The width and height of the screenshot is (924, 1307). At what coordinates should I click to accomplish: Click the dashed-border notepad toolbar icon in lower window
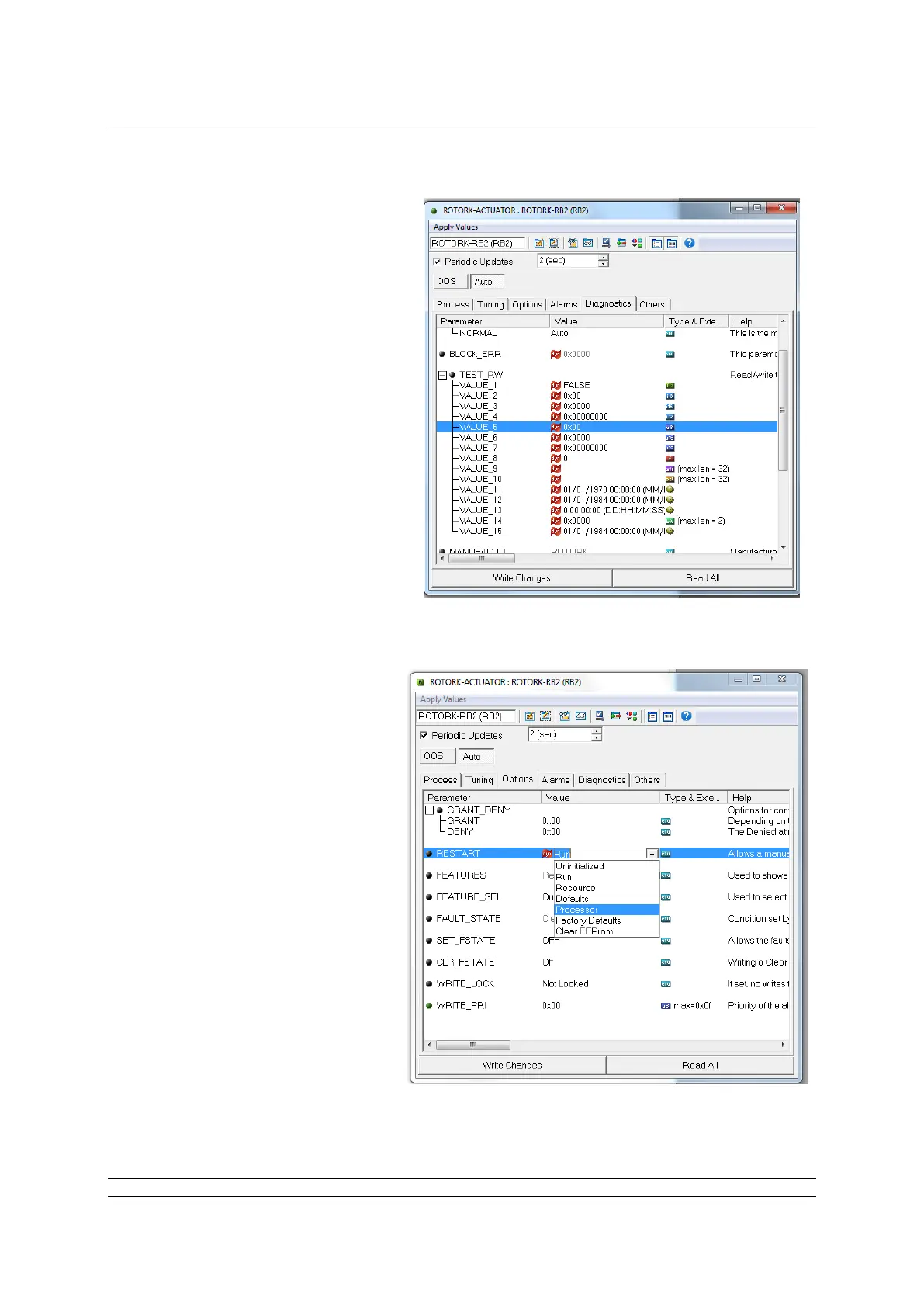click(545, 716)
